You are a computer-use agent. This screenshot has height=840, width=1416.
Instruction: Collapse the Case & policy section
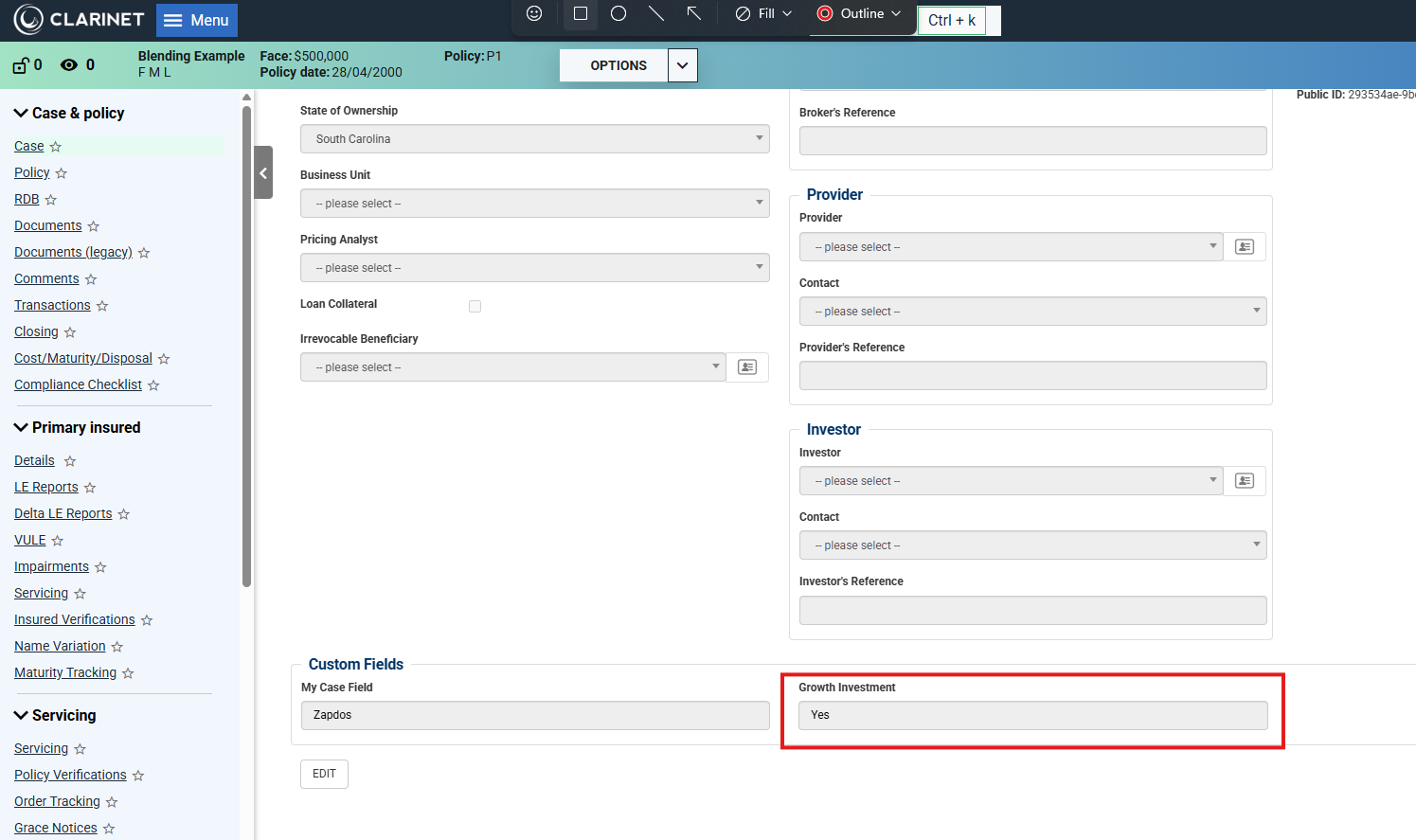coord(21,113)
